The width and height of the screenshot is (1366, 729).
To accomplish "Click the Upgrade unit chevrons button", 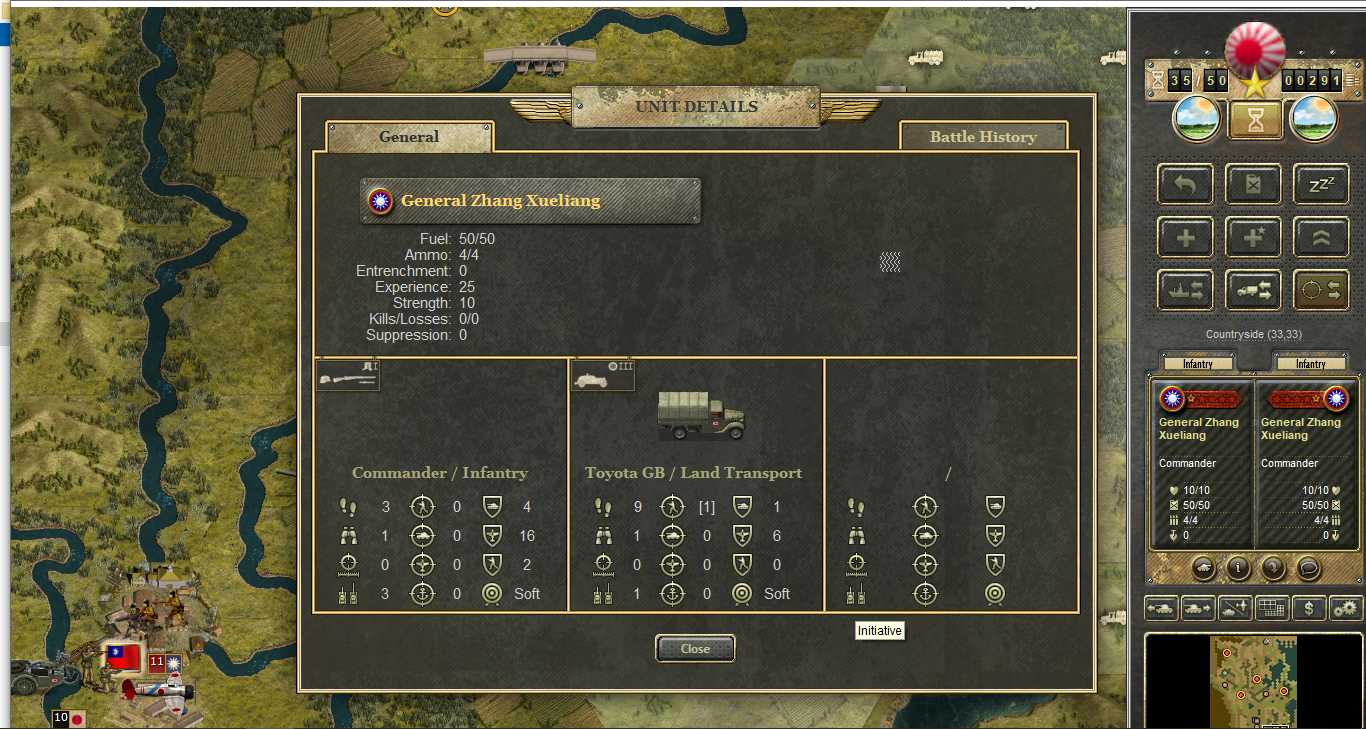I will point(1321,237).
